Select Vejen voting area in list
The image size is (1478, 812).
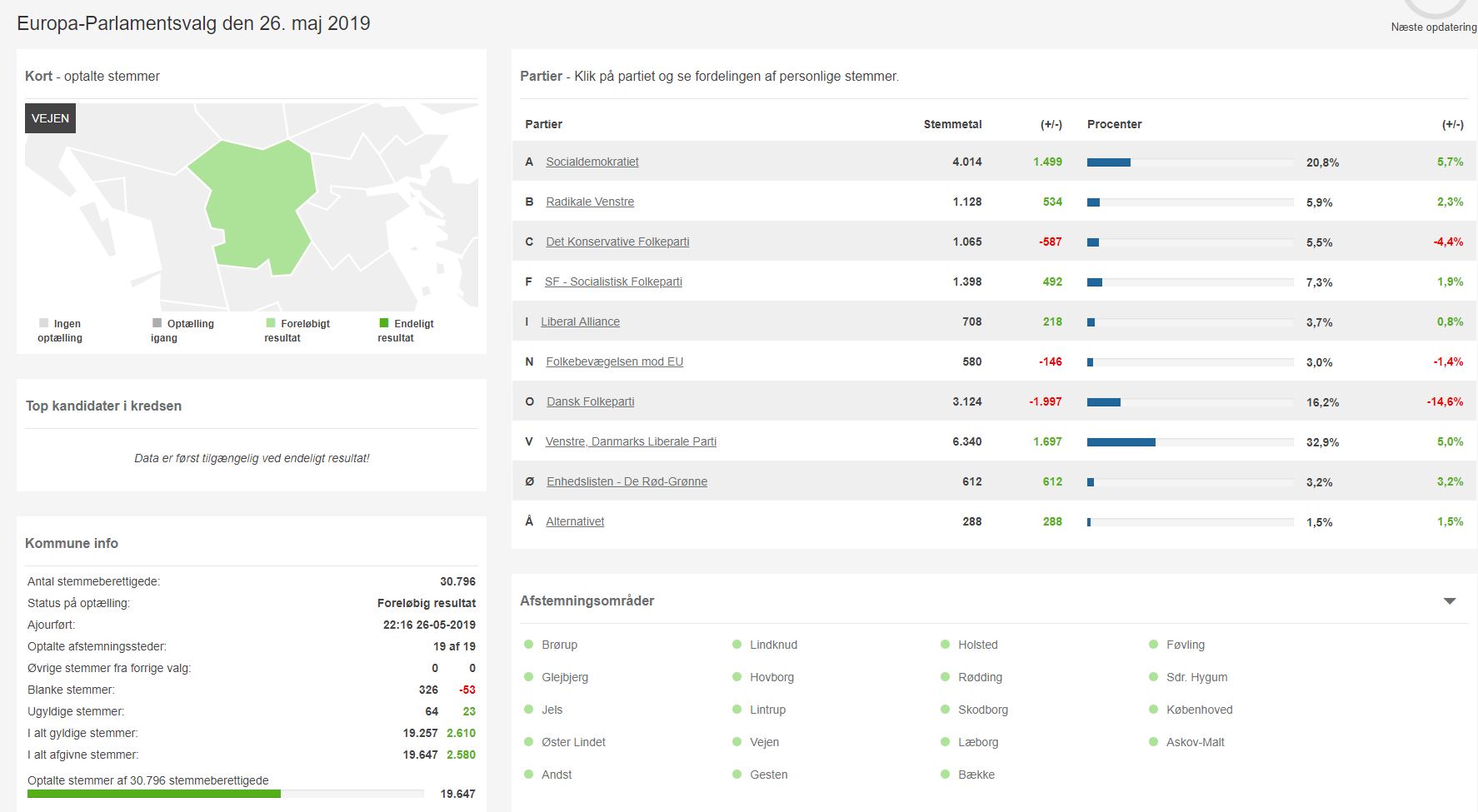click(x=764, y=742)
